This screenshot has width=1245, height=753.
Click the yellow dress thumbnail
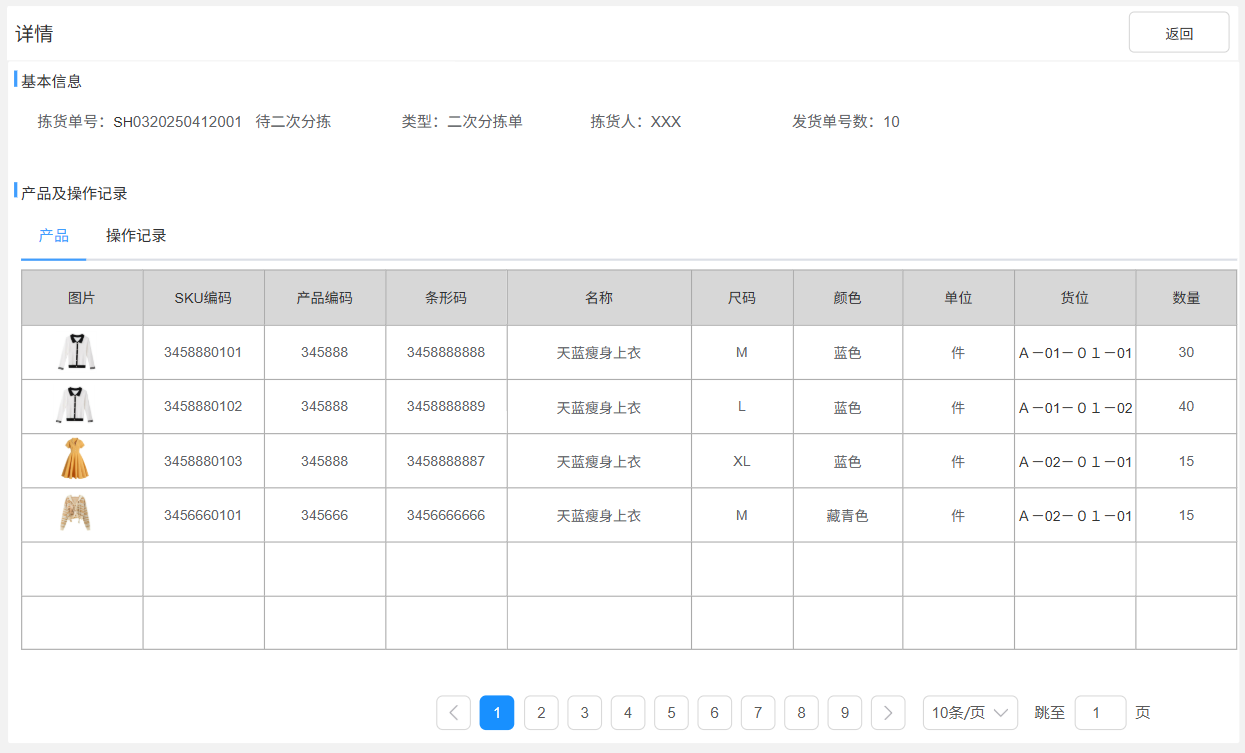pos(75,461)
